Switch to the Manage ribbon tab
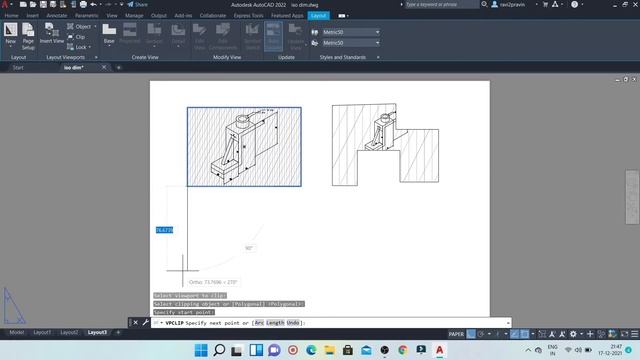640x360 pixels. click(x=134, y=16)
